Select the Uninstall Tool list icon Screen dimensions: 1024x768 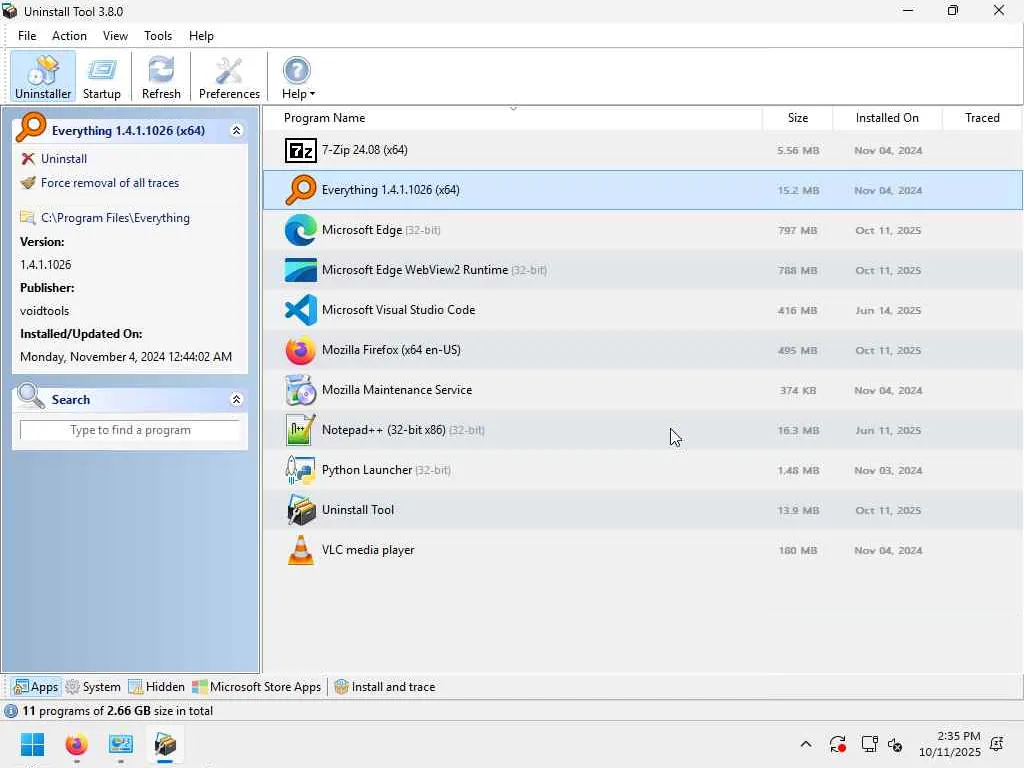300,510
